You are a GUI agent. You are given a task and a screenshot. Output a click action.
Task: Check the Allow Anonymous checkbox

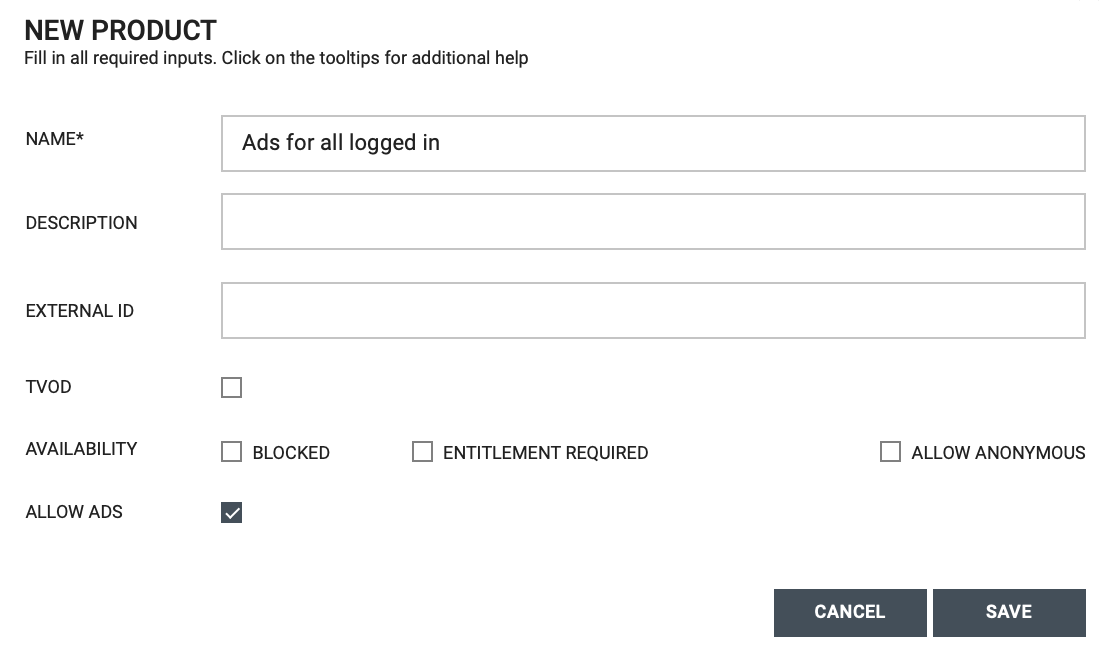point(890,452)
